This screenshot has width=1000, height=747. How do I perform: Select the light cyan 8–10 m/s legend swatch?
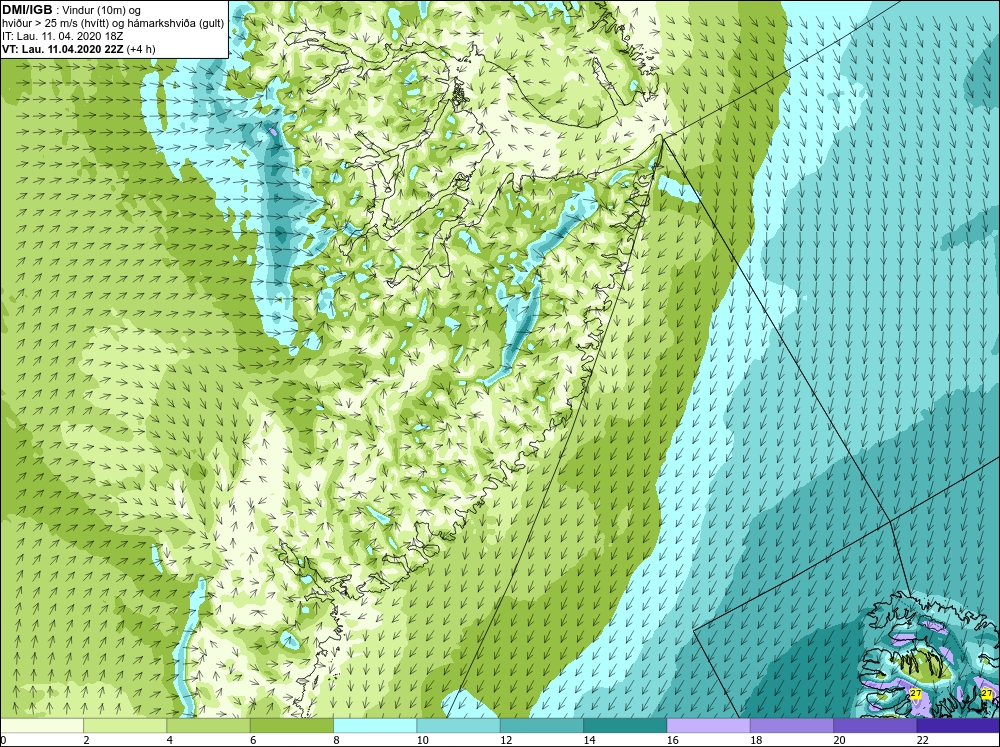[x=375, y=726]
